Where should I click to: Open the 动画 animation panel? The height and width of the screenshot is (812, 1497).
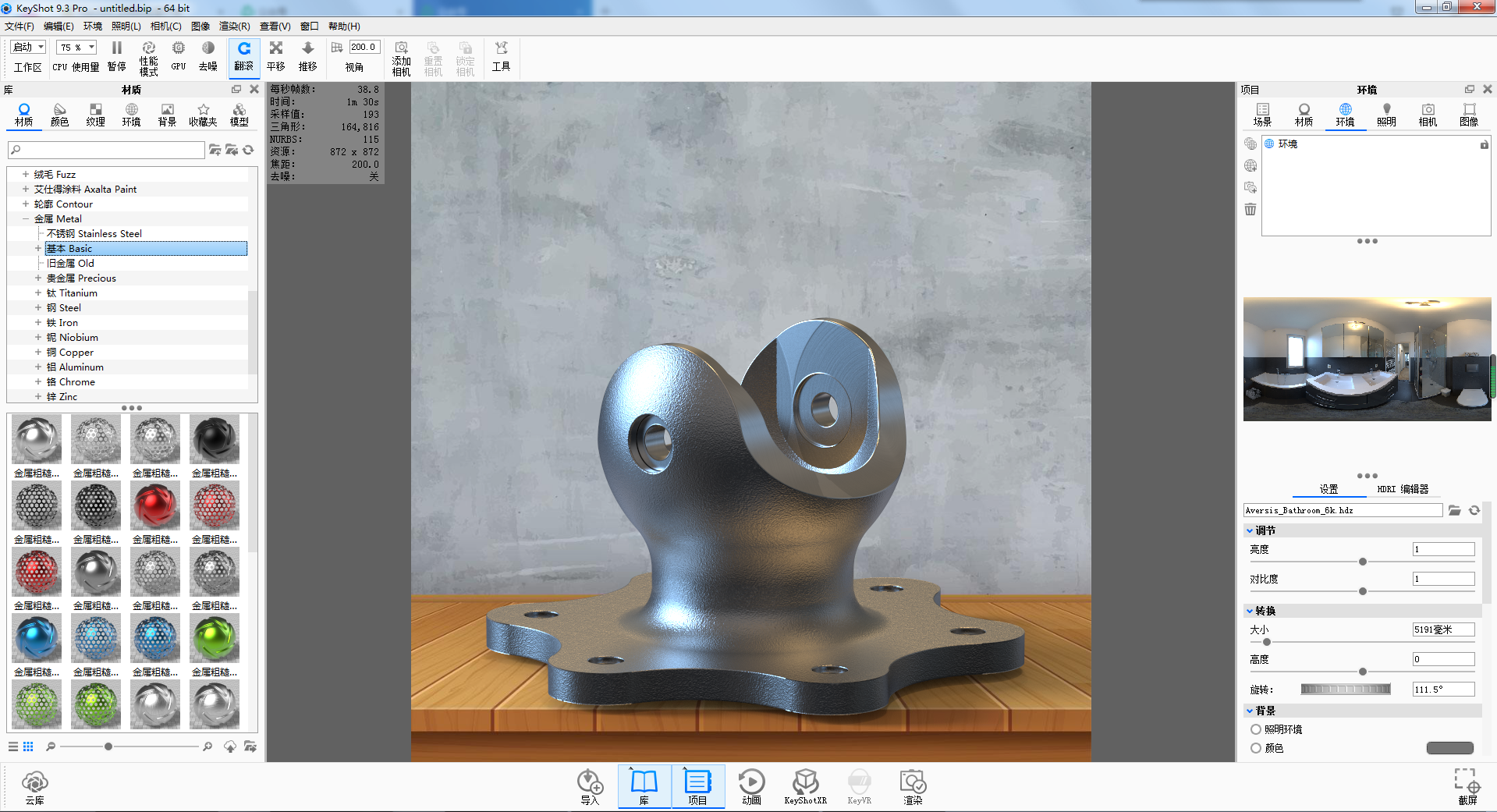[x=751, y=787]
